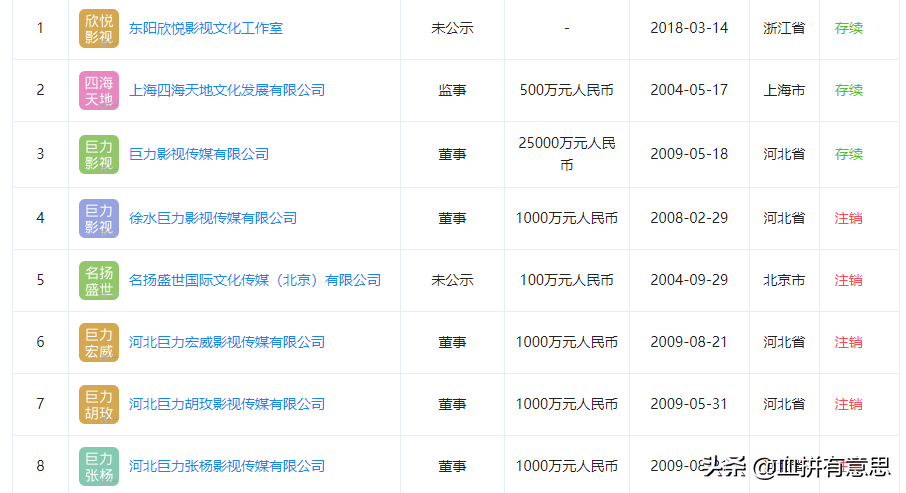This screenshot has height=493, width=906.
Task: Click the 四海天地 pink logo icon
Action: point(99,90)
